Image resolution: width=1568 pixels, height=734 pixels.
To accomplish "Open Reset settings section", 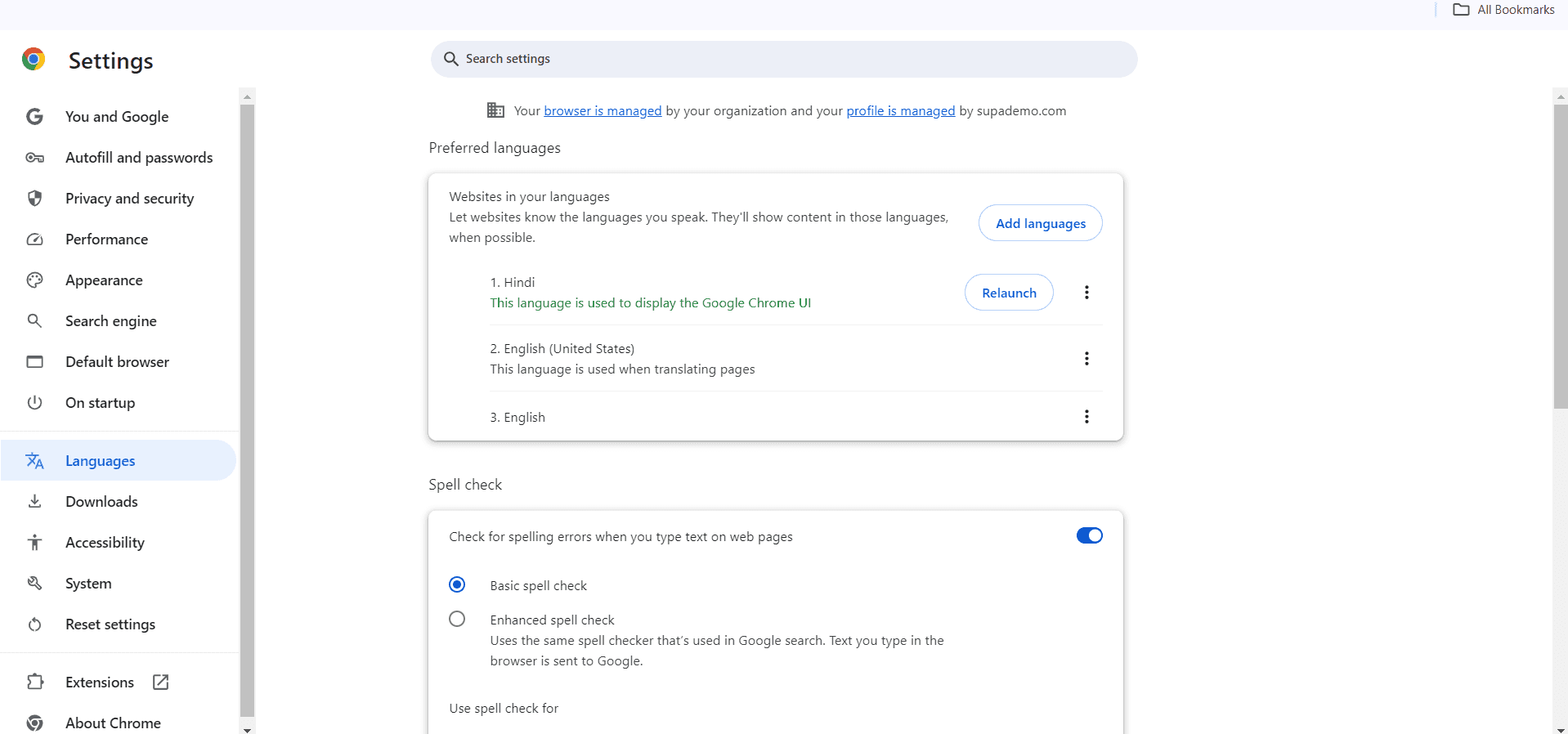I will pyautogui.click(x=118, y=624).
